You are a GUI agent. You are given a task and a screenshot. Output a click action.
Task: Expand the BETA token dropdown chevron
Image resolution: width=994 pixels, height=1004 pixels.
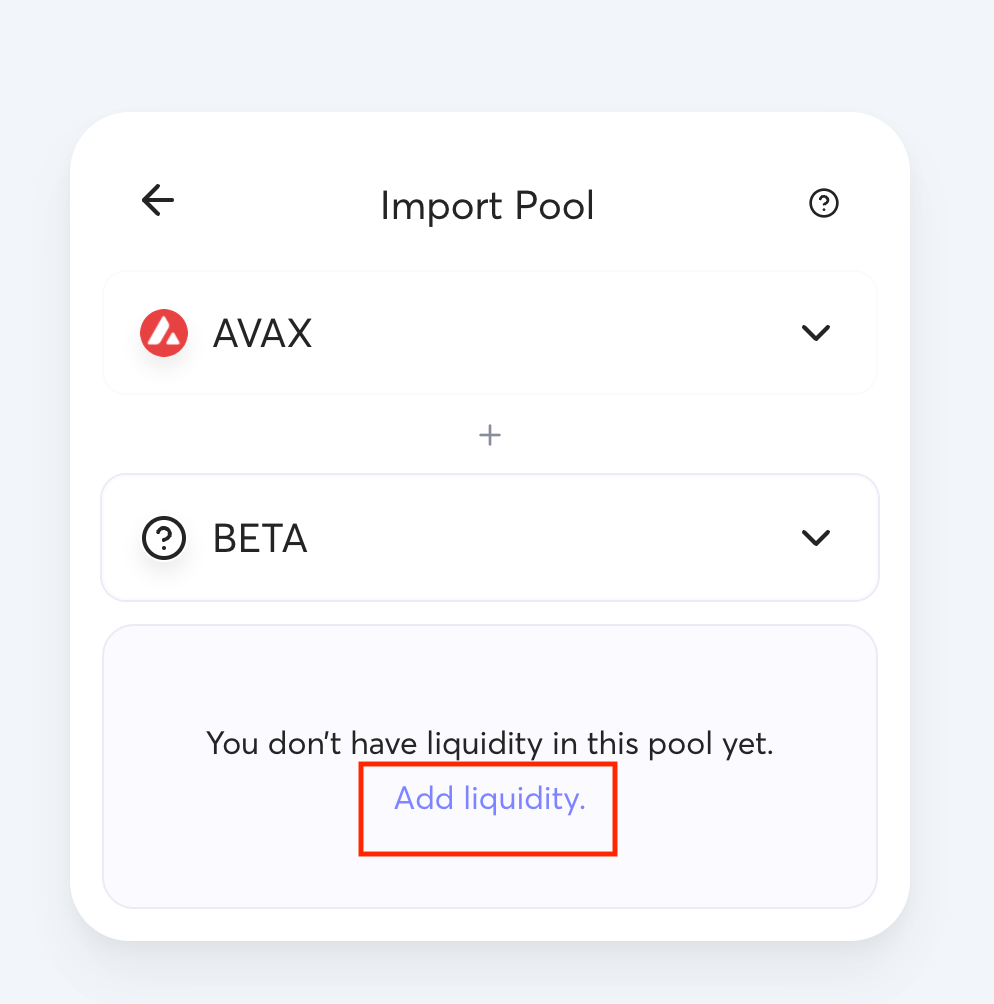click(x=816, y=538)
